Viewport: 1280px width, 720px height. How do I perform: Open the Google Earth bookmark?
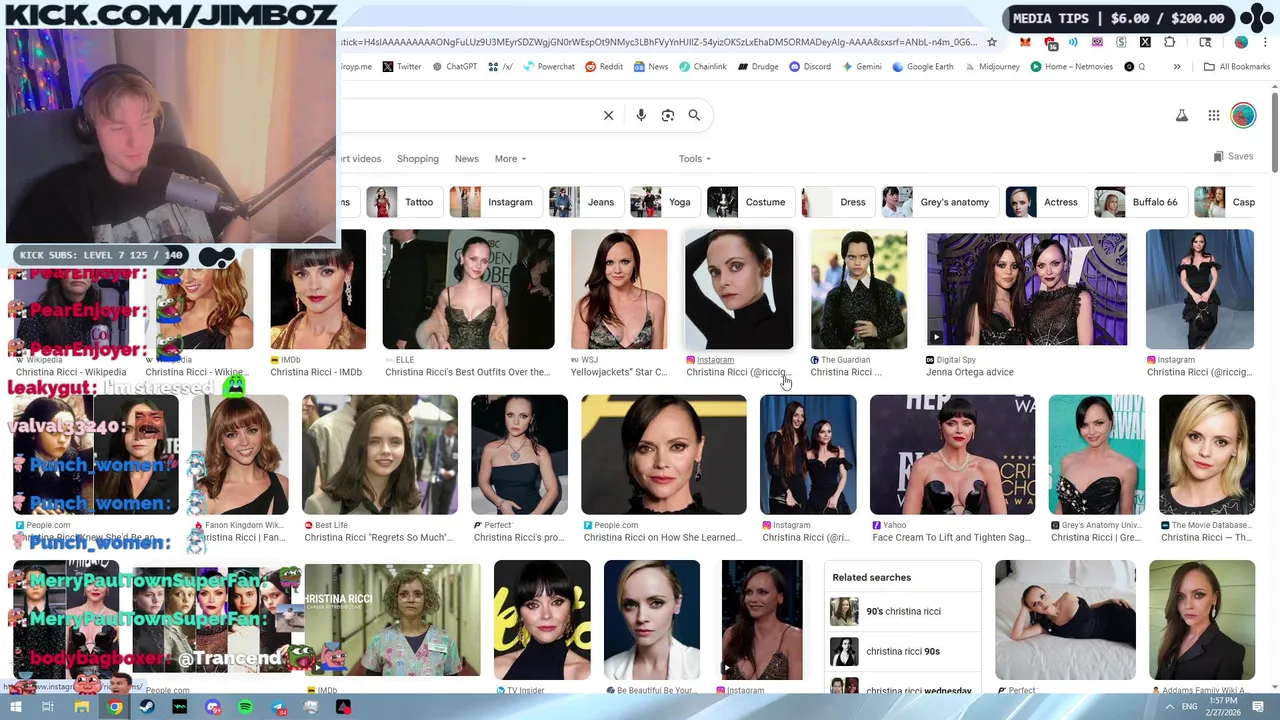pos(922,67)
